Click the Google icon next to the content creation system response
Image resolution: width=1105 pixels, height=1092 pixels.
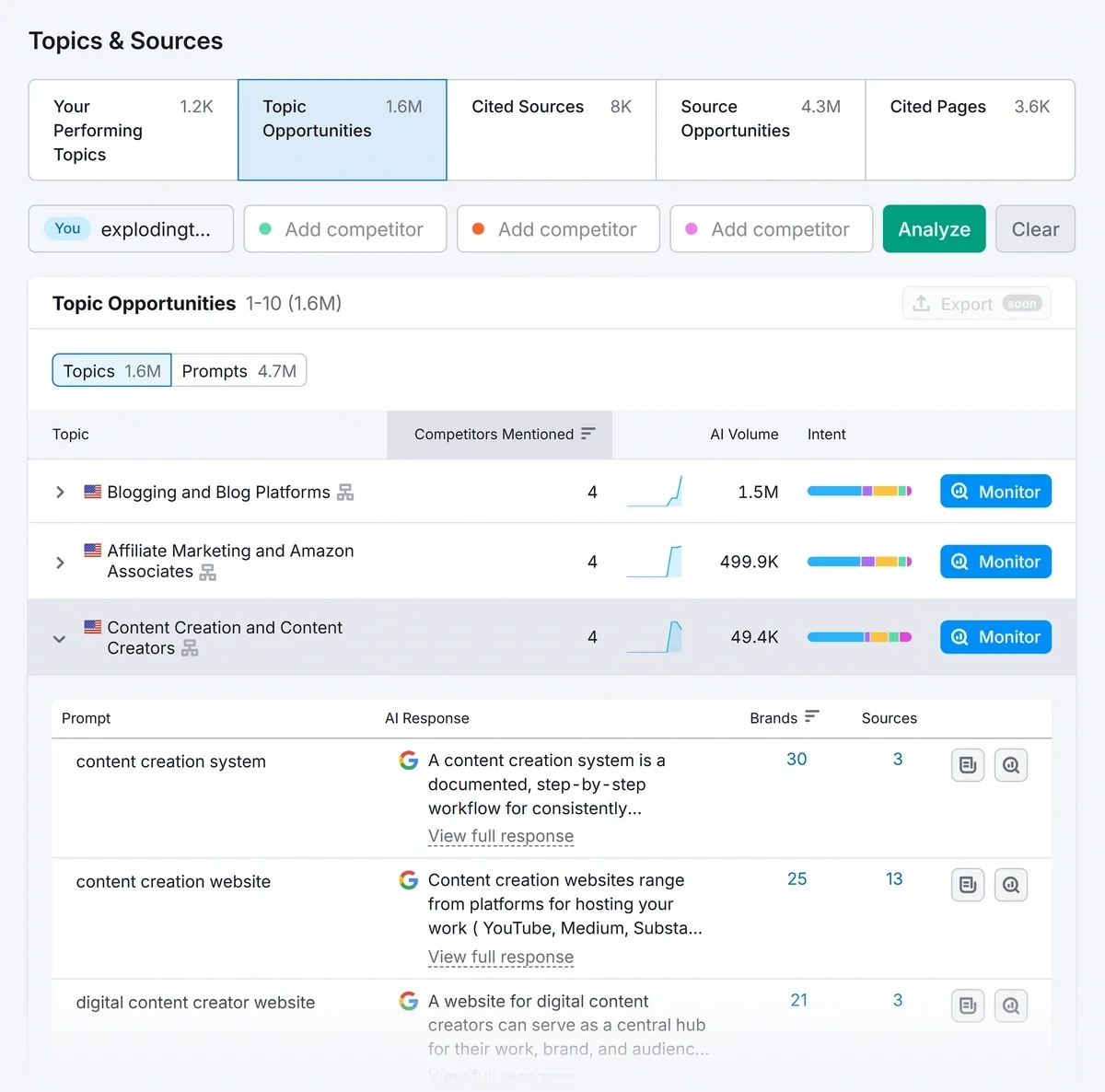click(x=408, y=760)
